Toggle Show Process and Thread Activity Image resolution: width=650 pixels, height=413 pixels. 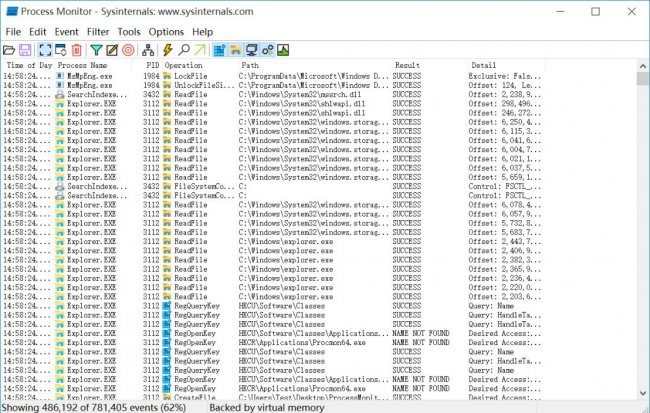267,50
